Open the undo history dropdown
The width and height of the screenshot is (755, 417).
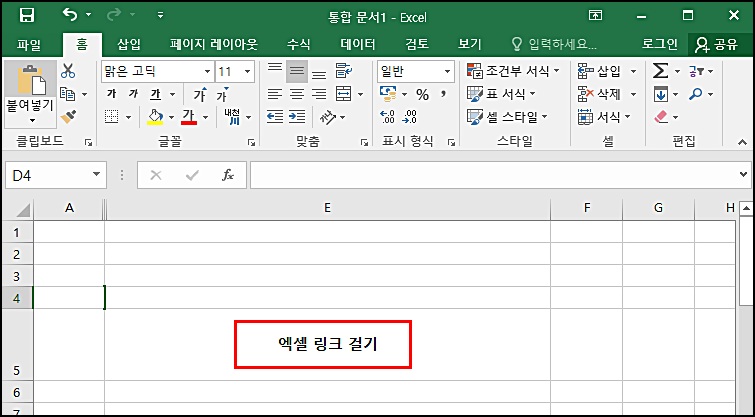88,15
